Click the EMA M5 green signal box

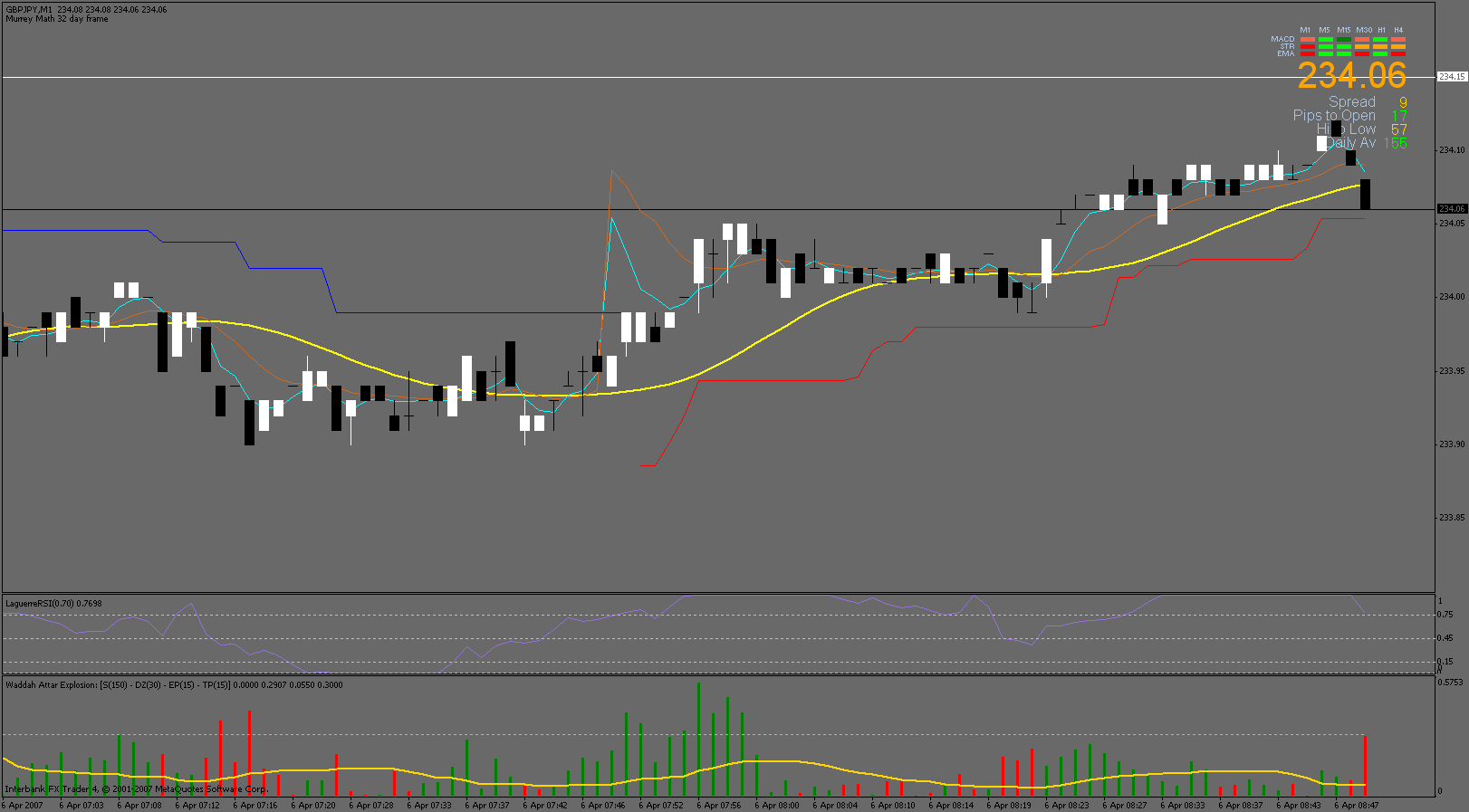(x=1326, y=54)
